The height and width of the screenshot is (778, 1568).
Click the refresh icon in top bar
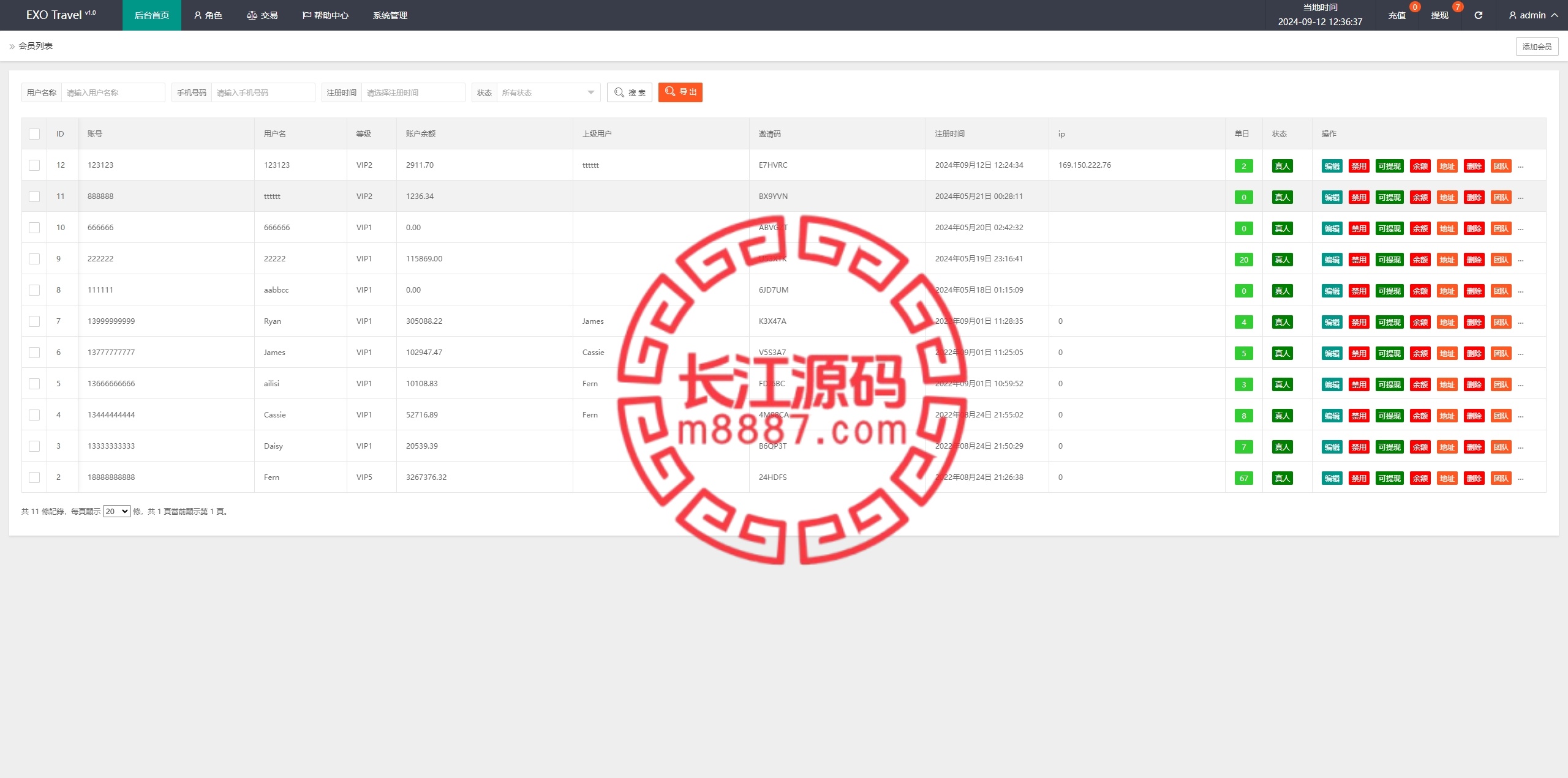[1478, 15]
